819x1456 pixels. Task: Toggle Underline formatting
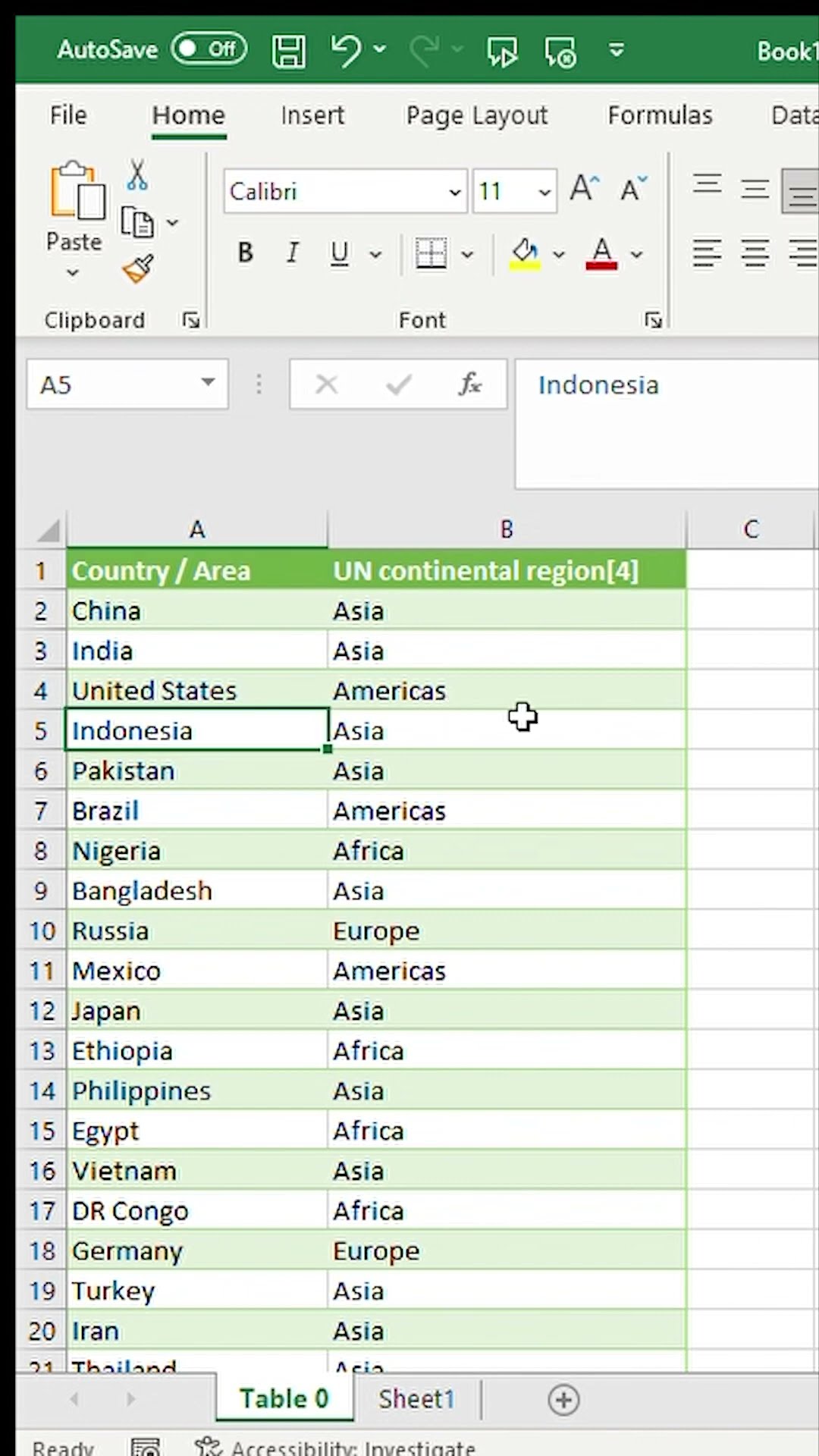[340, 253]
